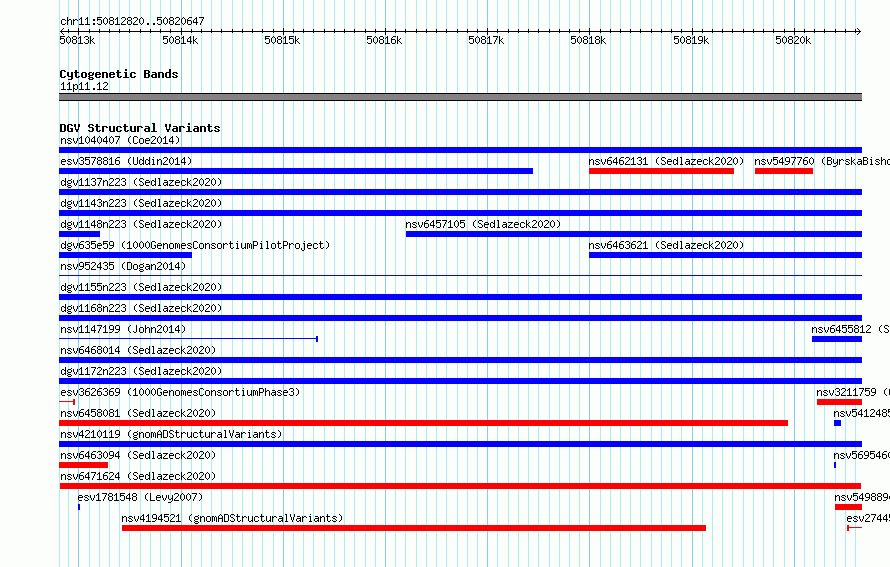
Task: Open dgv635e59 (1000GenomesConsortiumPilotProject) variant
Action: [x=125, y=255]
